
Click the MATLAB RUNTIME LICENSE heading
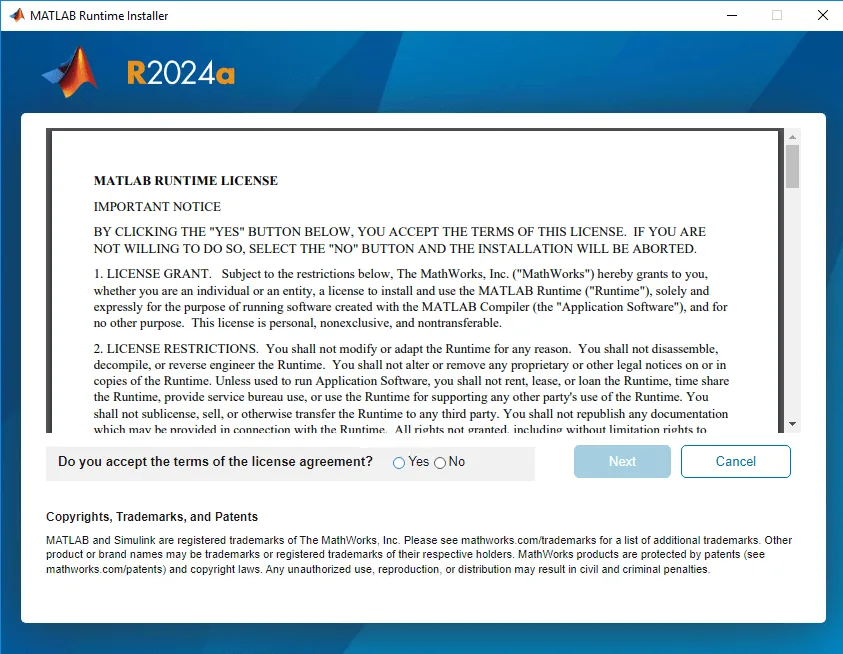coord(185,181)
